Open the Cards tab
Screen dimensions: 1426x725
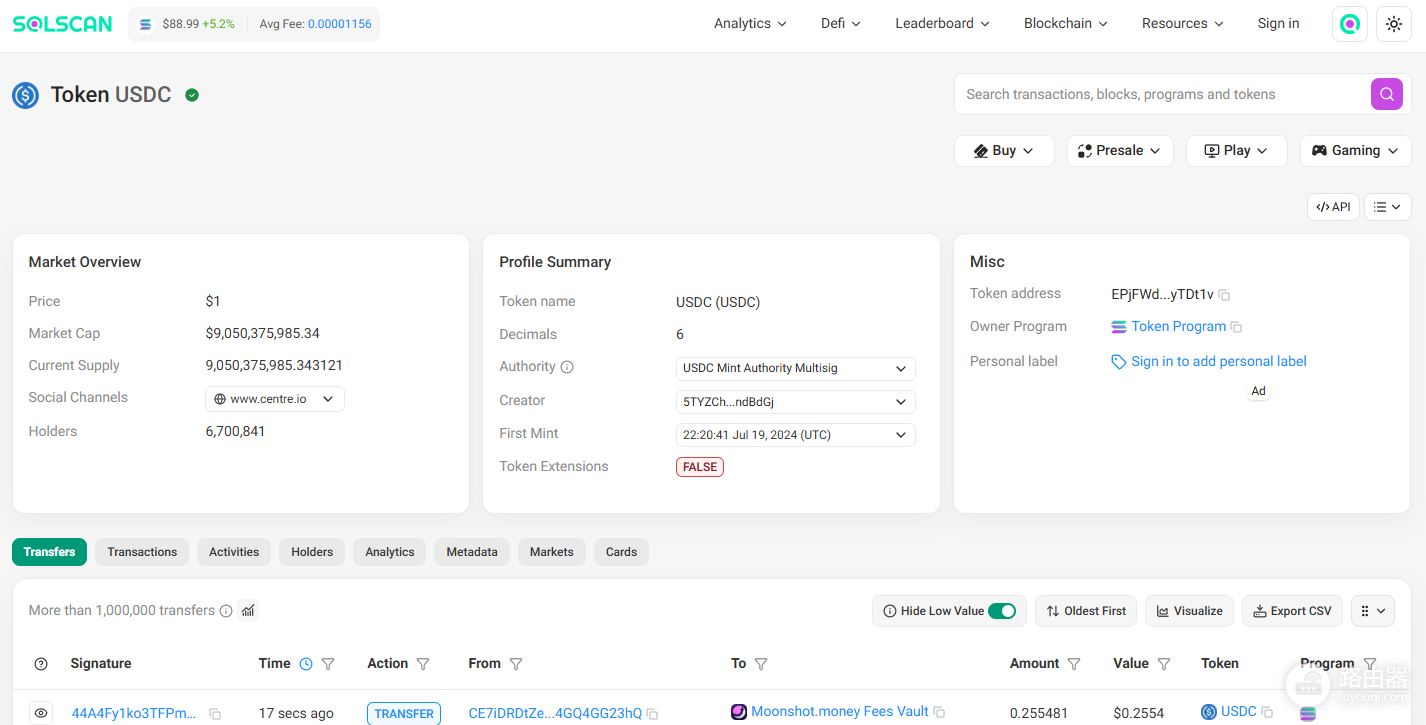621,552
